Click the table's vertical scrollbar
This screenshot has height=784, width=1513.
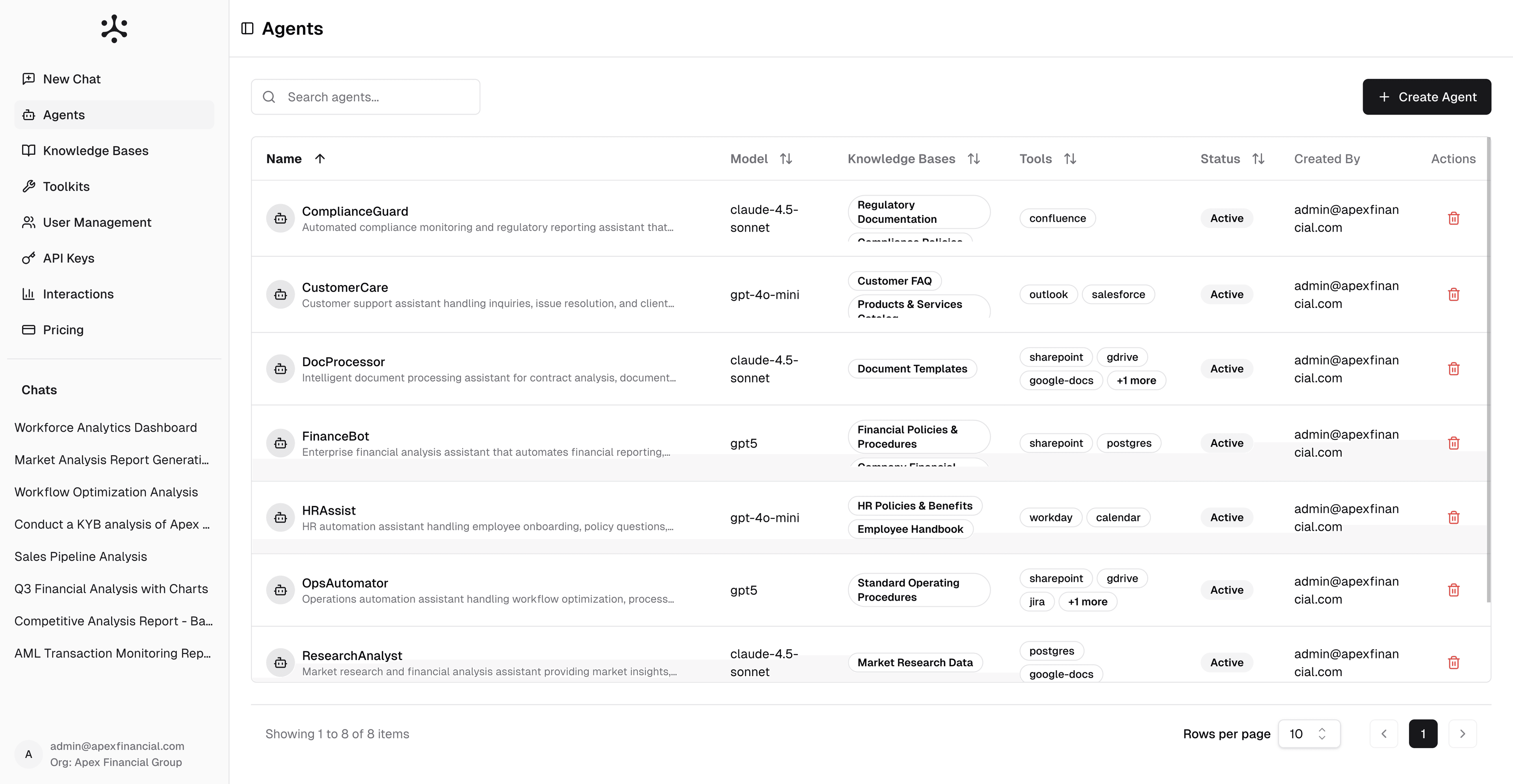pos(1489,370)
